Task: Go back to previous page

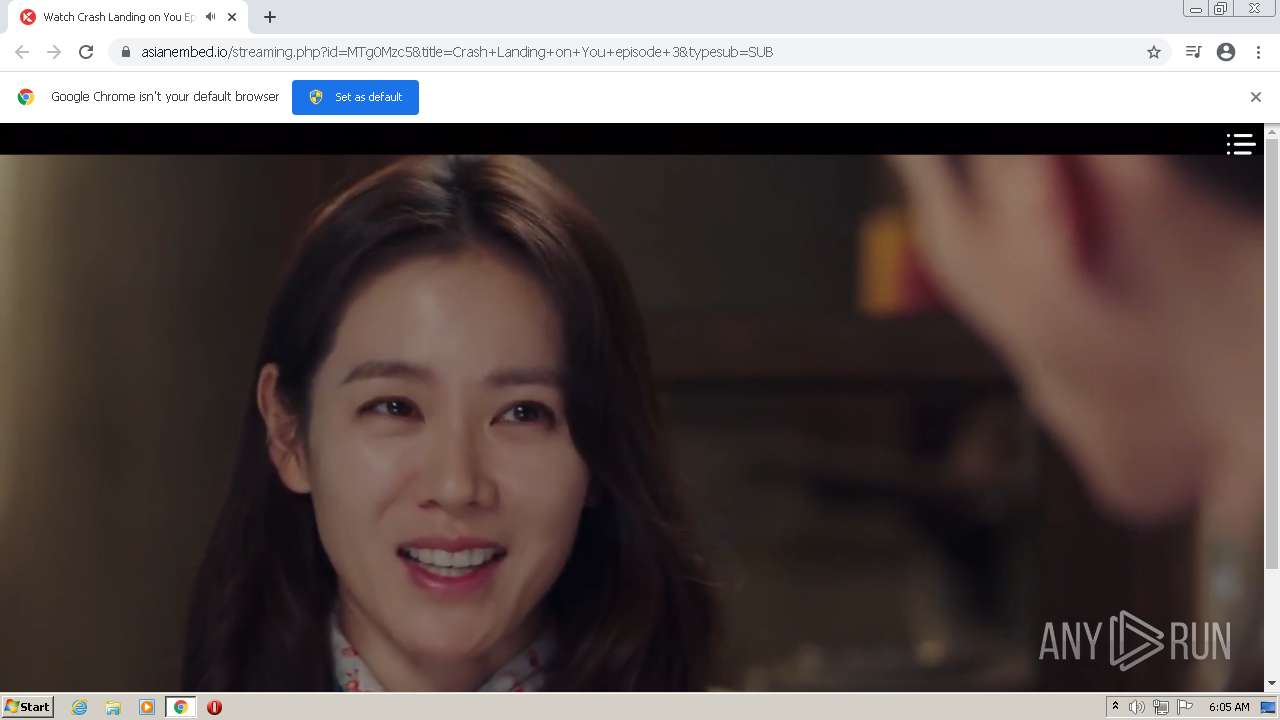Action: [22, 52]
